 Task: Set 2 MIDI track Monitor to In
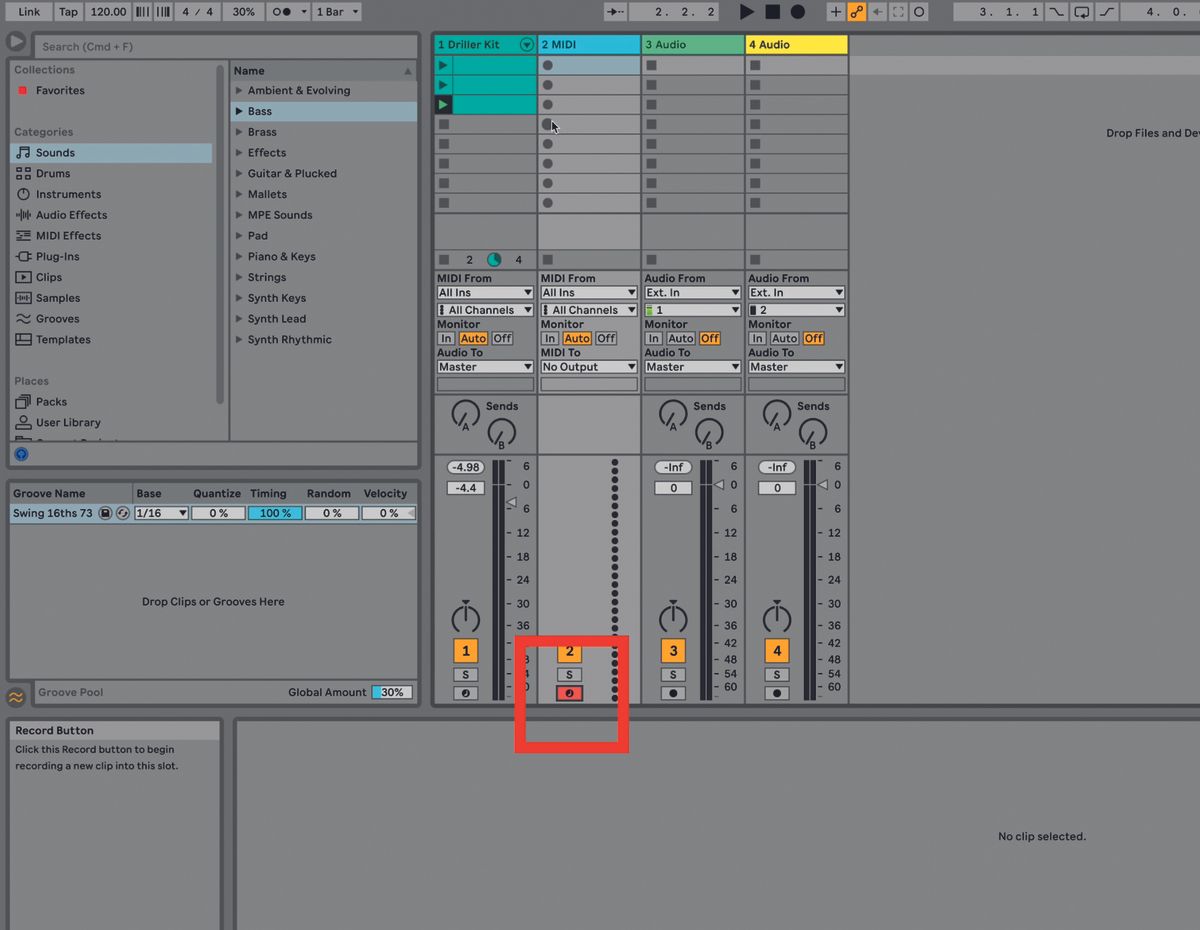pyautogui.click(x=550, y=339)
